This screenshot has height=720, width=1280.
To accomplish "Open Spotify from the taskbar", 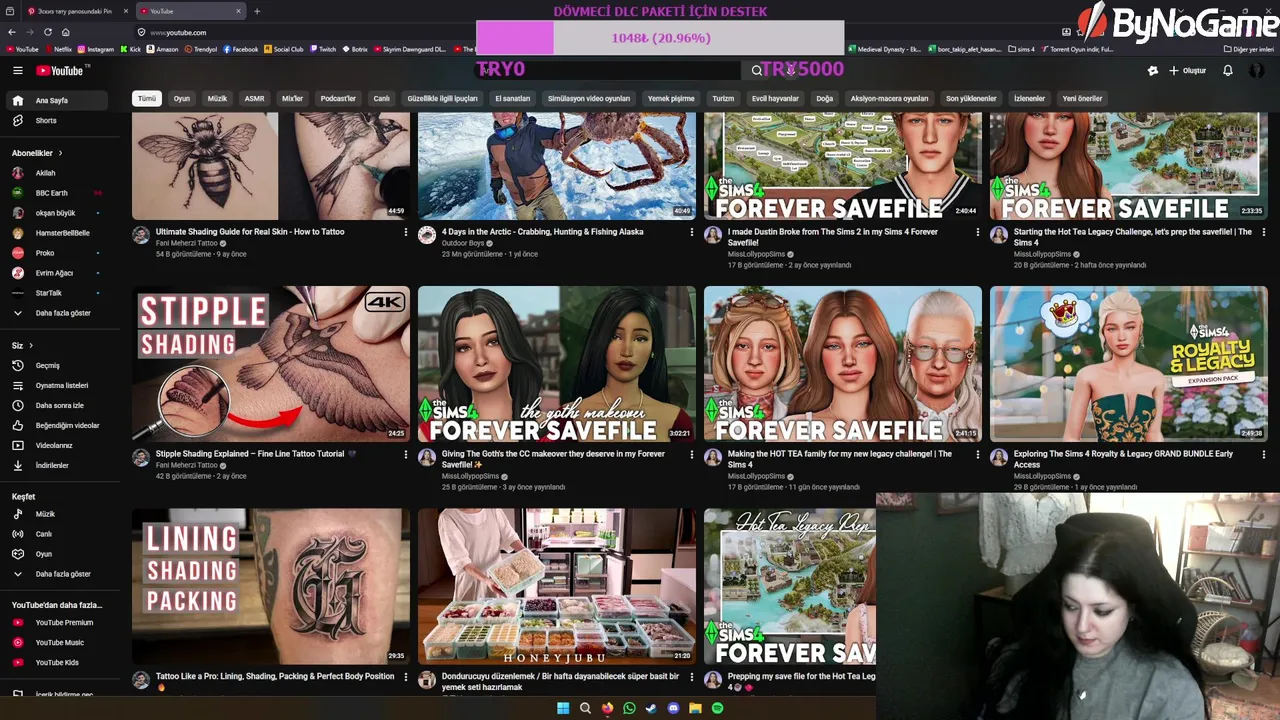I will [x=717, y=708].
